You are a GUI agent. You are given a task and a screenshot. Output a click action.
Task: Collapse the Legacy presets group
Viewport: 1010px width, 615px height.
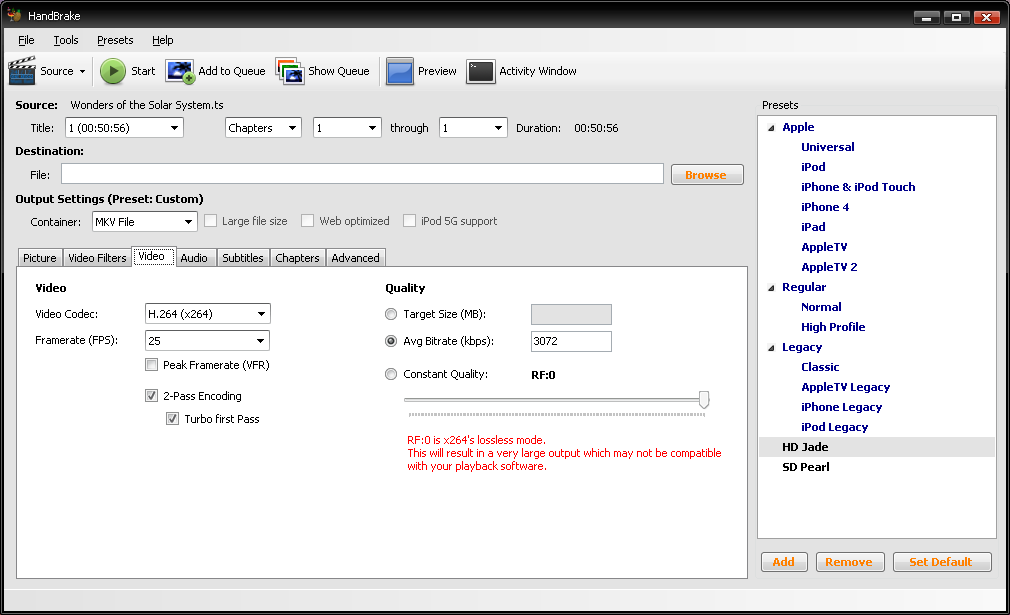[x=771, y=348]
